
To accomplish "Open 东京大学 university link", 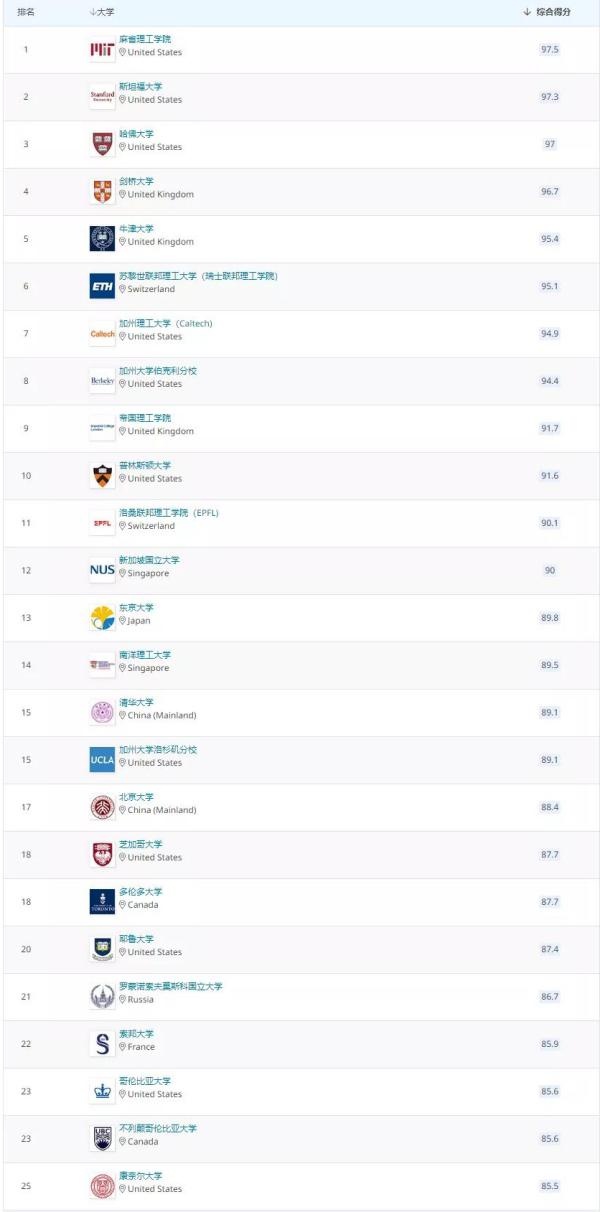I will point(137,607).
